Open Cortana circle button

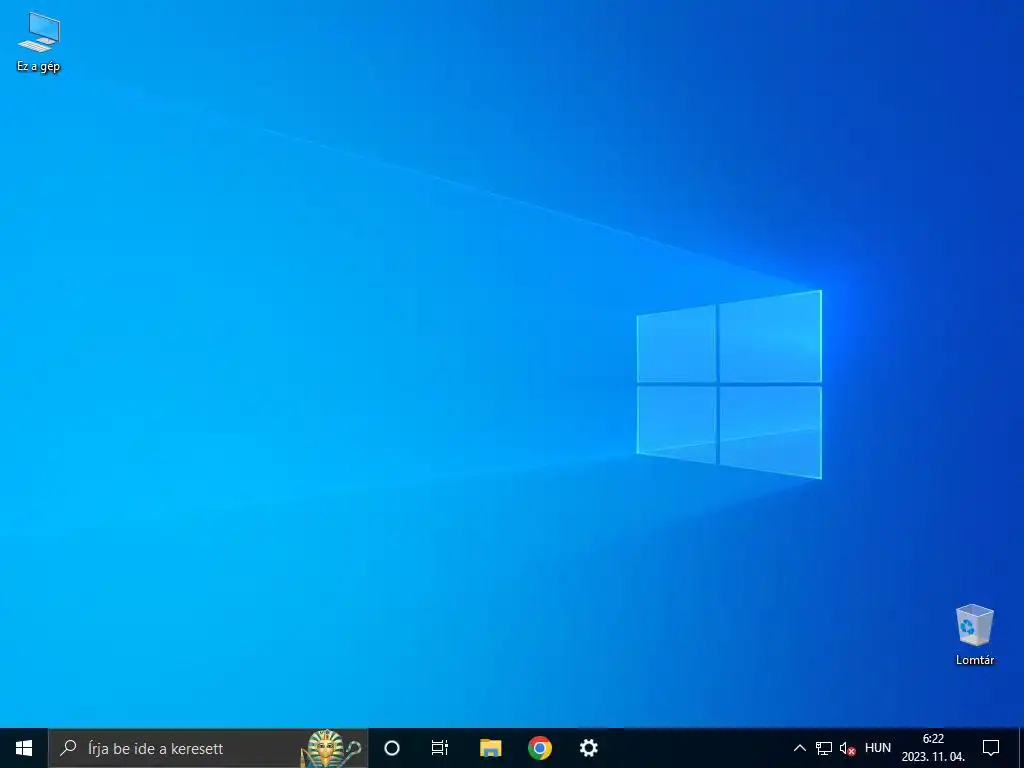pyautogui.click(x=392, y=748)
